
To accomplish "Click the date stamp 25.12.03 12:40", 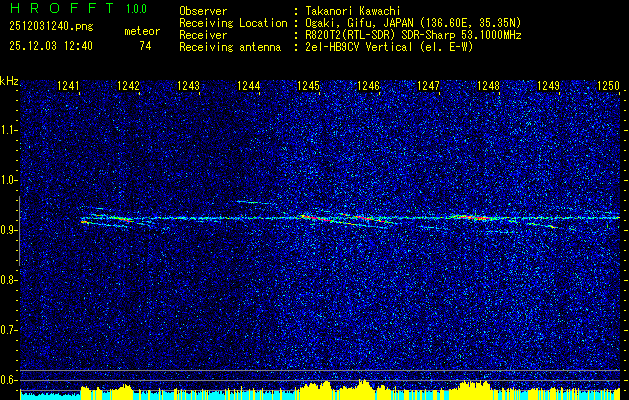I will [x=51, y=46].
